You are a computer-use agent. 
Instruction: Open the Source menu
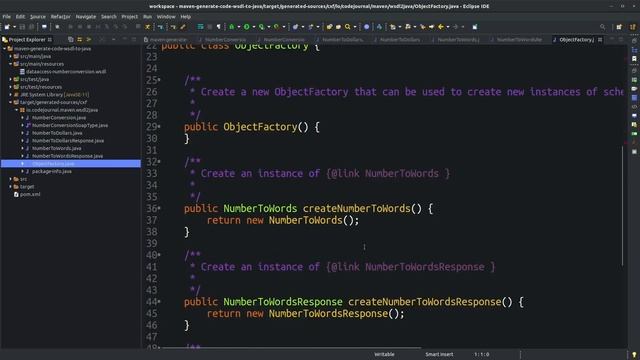38,17
